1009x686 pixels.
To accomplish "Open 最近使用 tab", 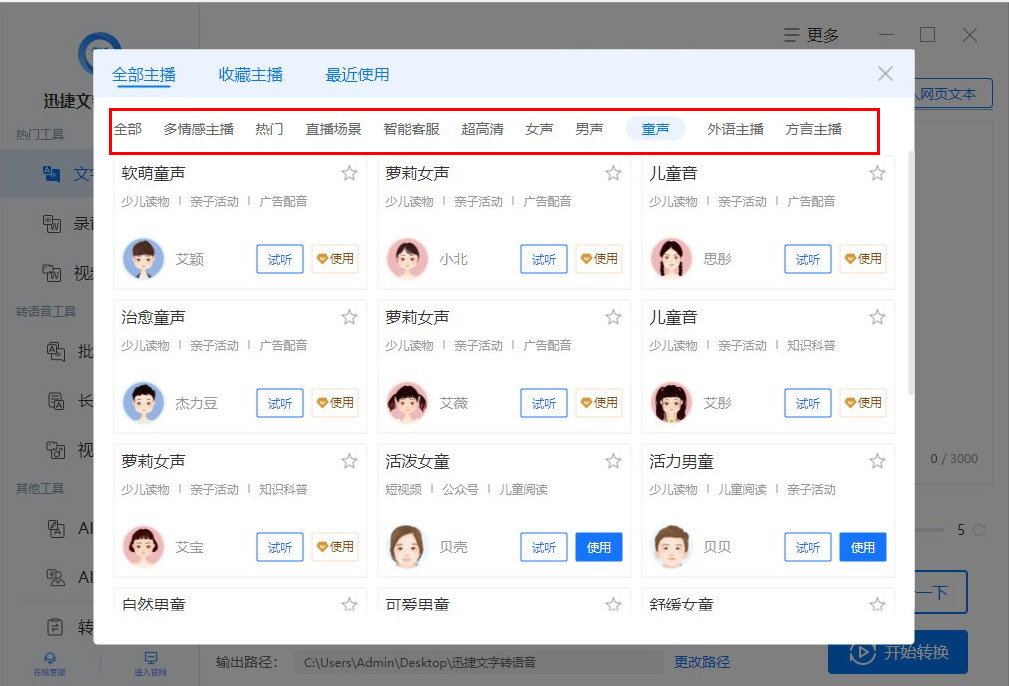I will coord(357,75).
